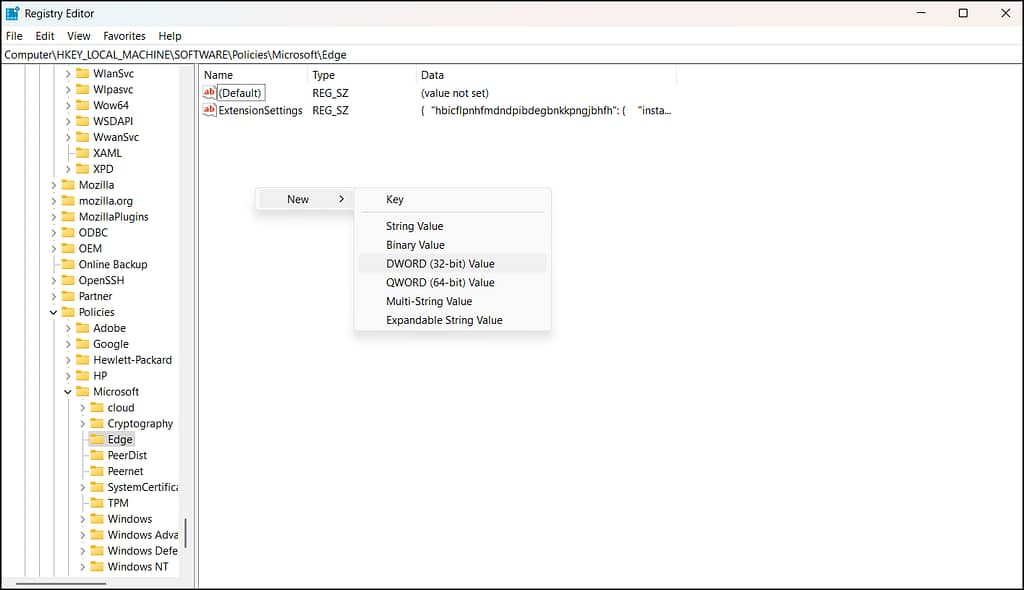This screenshot has width=1024, height=590.
Task: Click the (Default) value string icon
Action: [x=209, y=93]
